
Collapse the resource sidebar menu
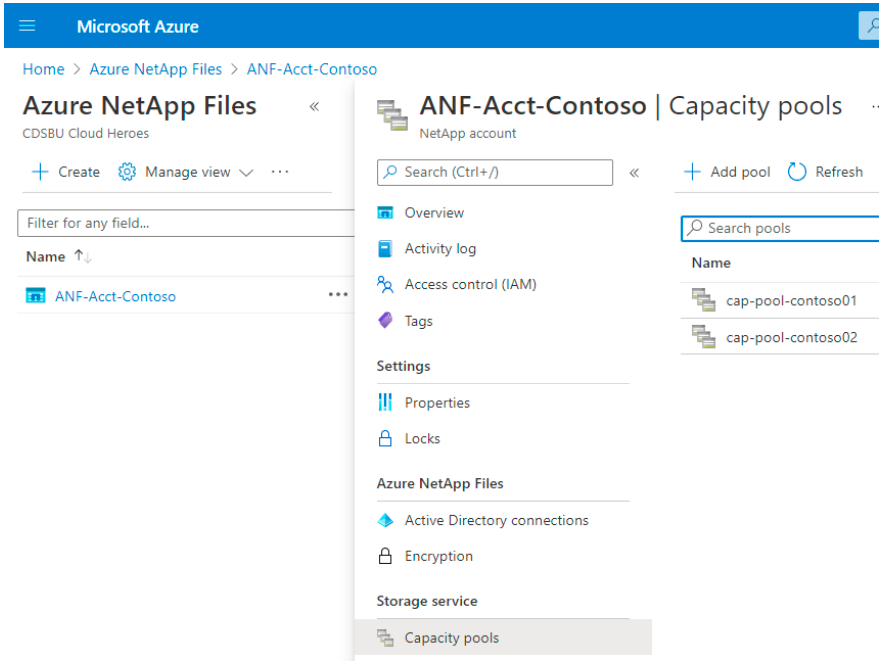point(634,173)
